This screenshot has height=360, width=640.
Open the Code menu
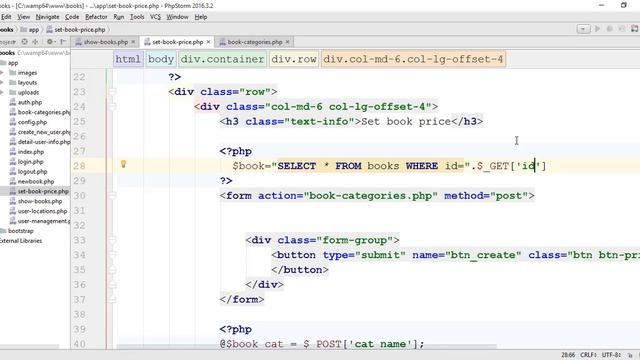click(x=72, y=17)
